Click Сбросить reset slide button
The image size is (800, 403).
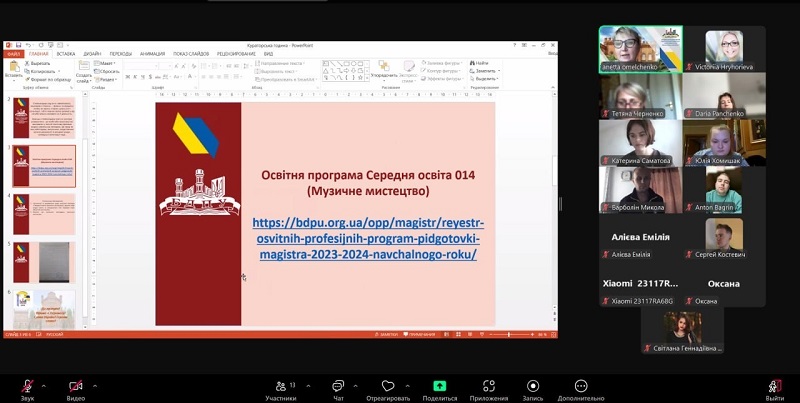[107, 71]
